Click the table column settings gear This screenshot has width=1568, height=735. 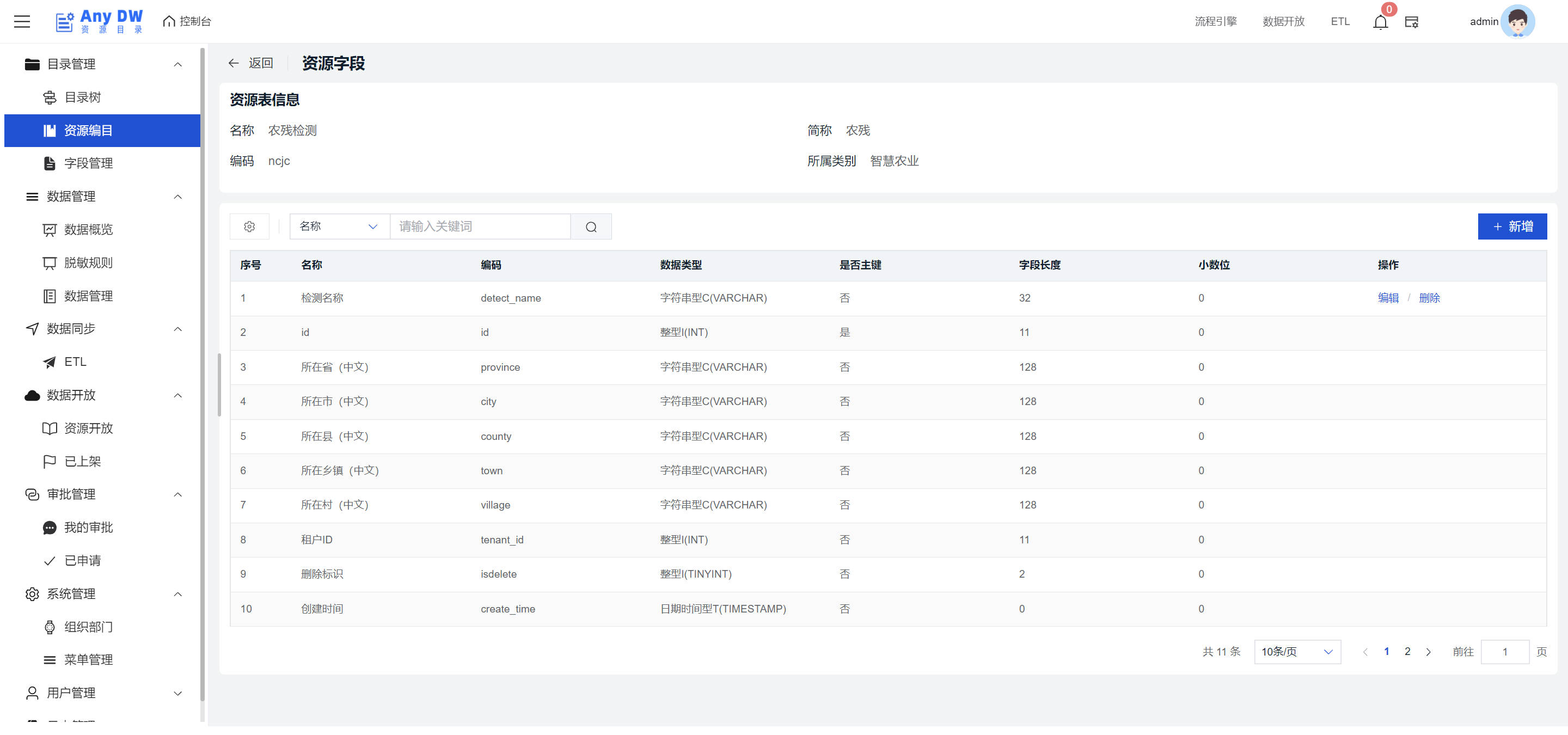tap(249, 226)
